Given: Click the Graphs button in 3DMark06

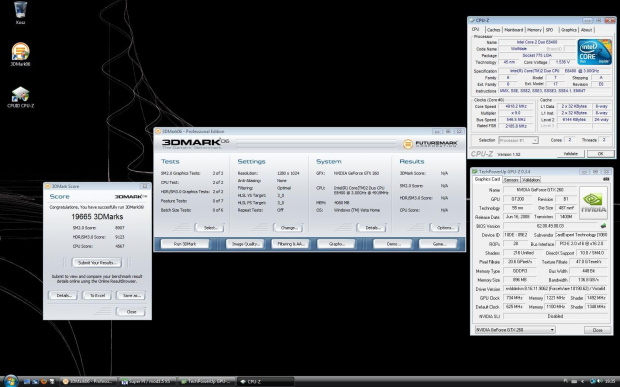Looking at the screenshot, I should [336, 244].
